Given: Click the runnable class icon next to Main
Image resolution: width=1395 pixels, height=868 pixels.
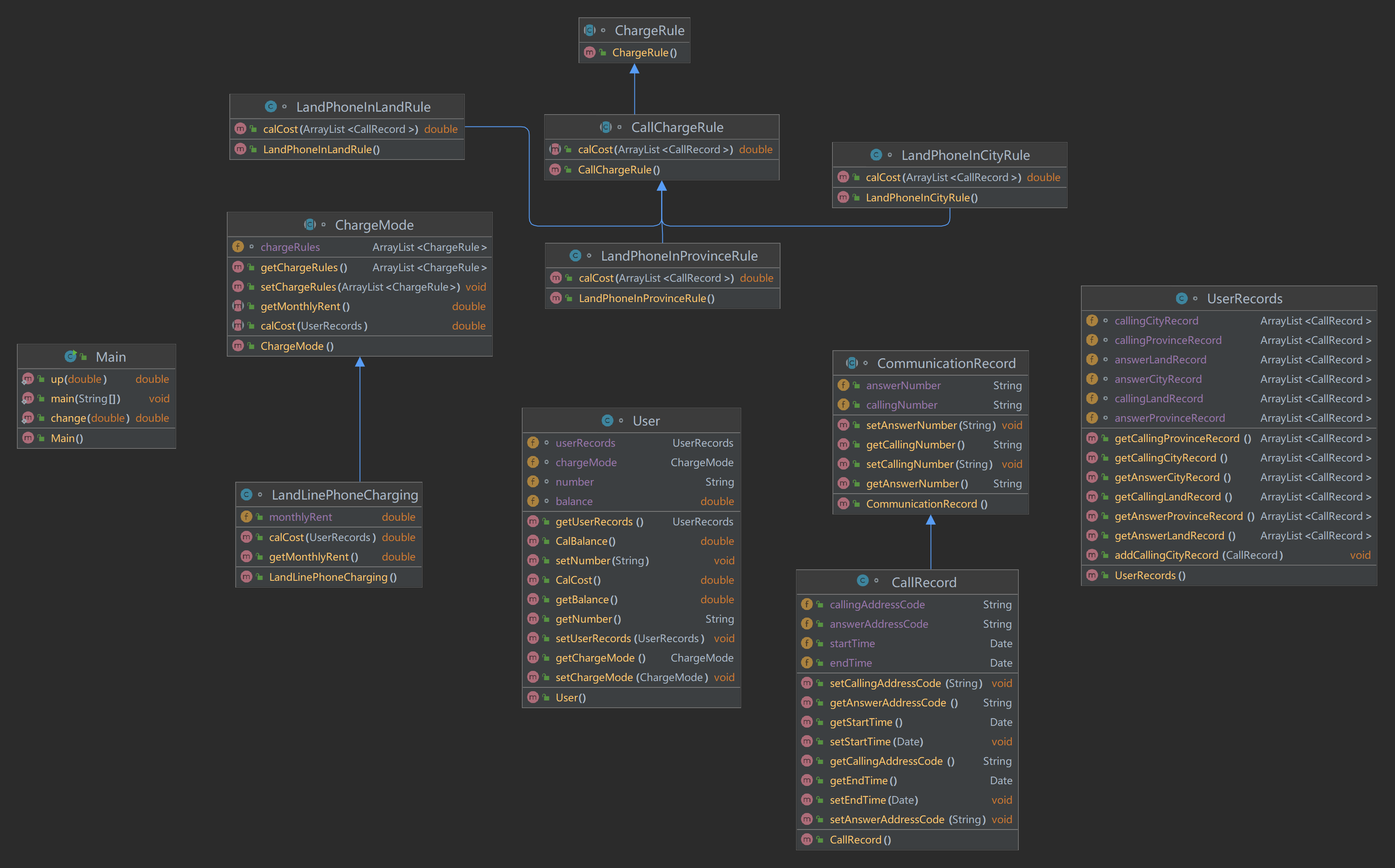Looking at the screenshot, I should [70, 357].
